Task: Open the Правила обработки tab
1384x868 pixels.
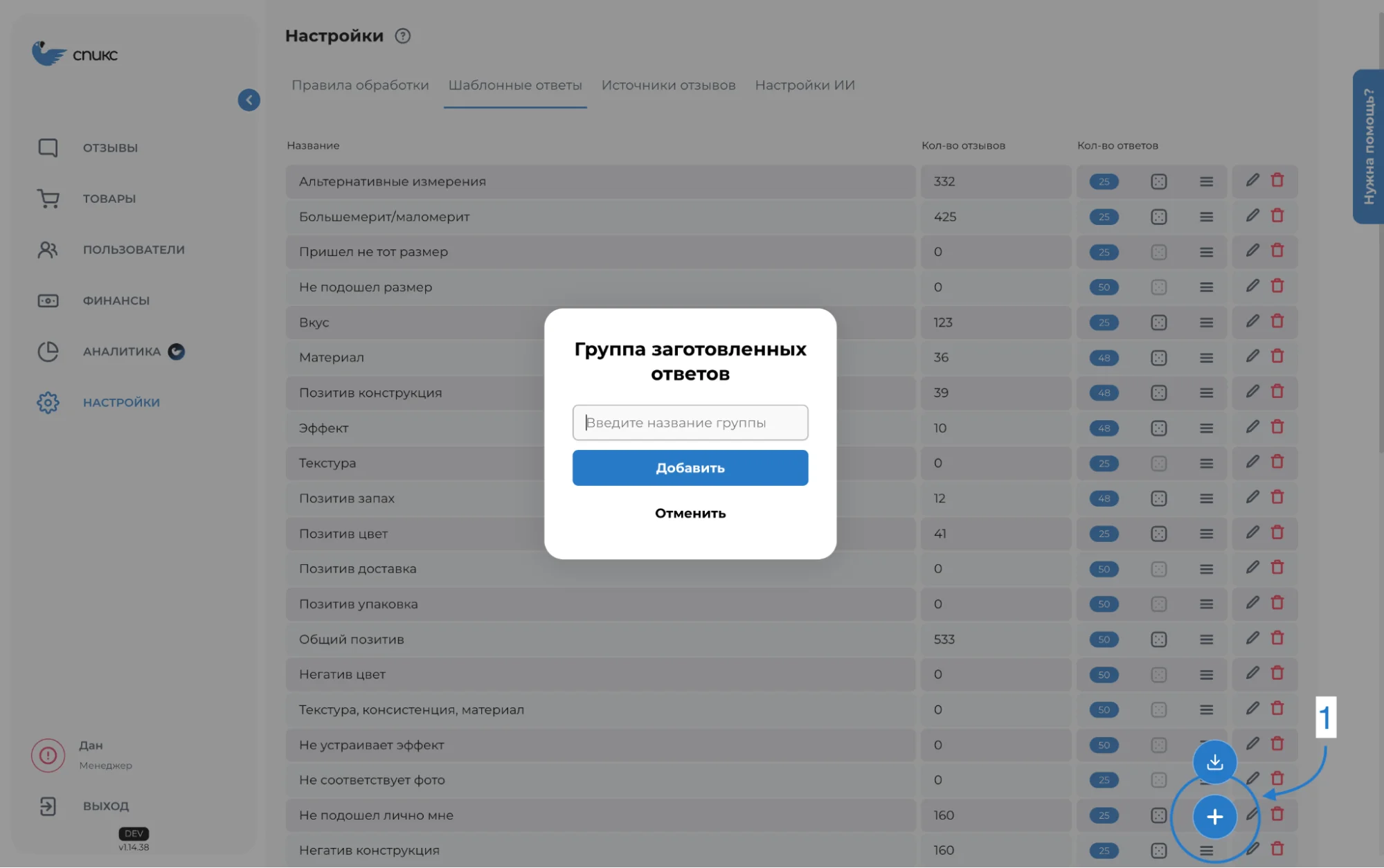Action: 360,85
